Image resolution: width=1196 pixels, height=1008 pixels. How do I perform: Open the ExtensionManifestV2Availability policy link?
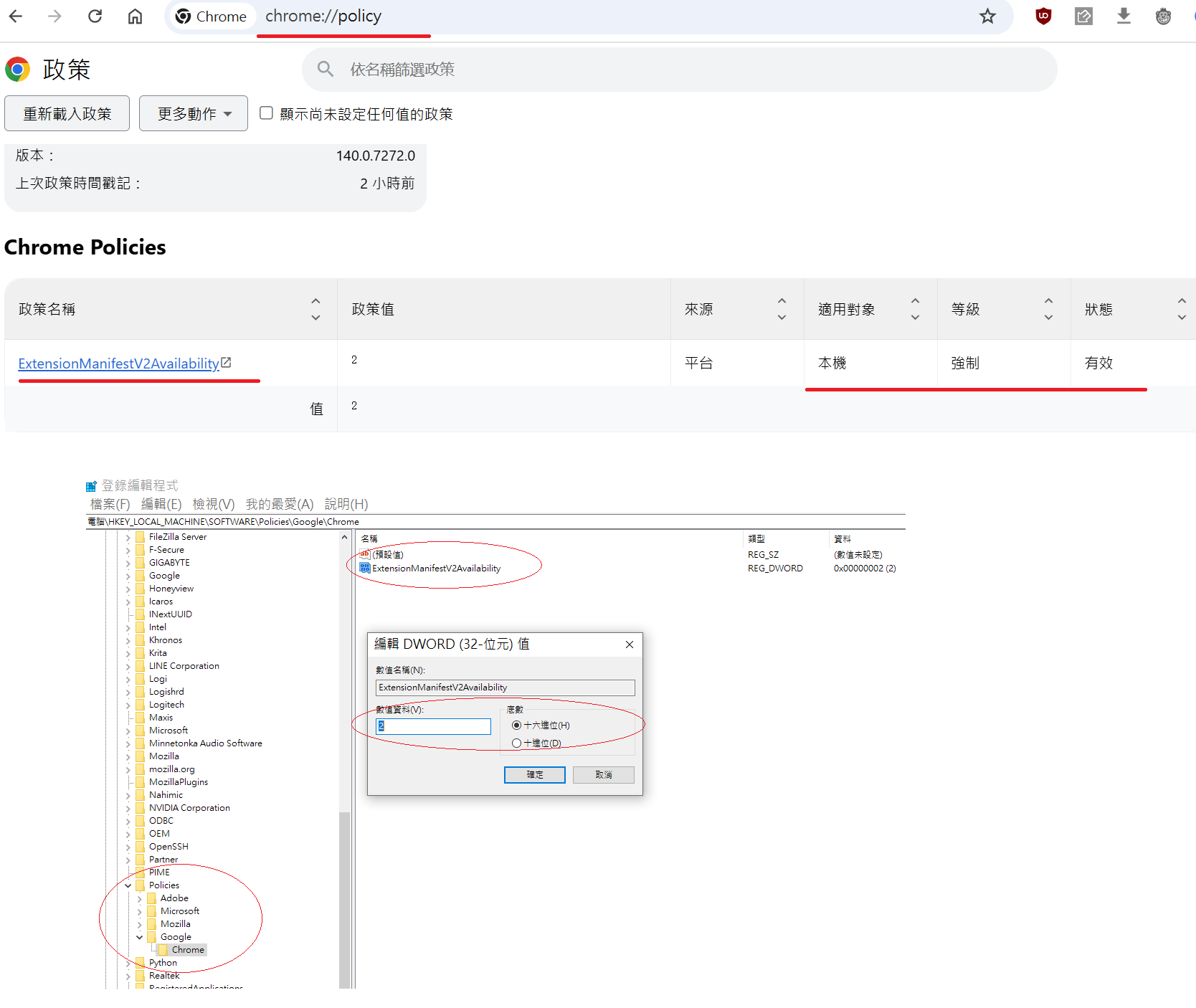pos(118,363)
